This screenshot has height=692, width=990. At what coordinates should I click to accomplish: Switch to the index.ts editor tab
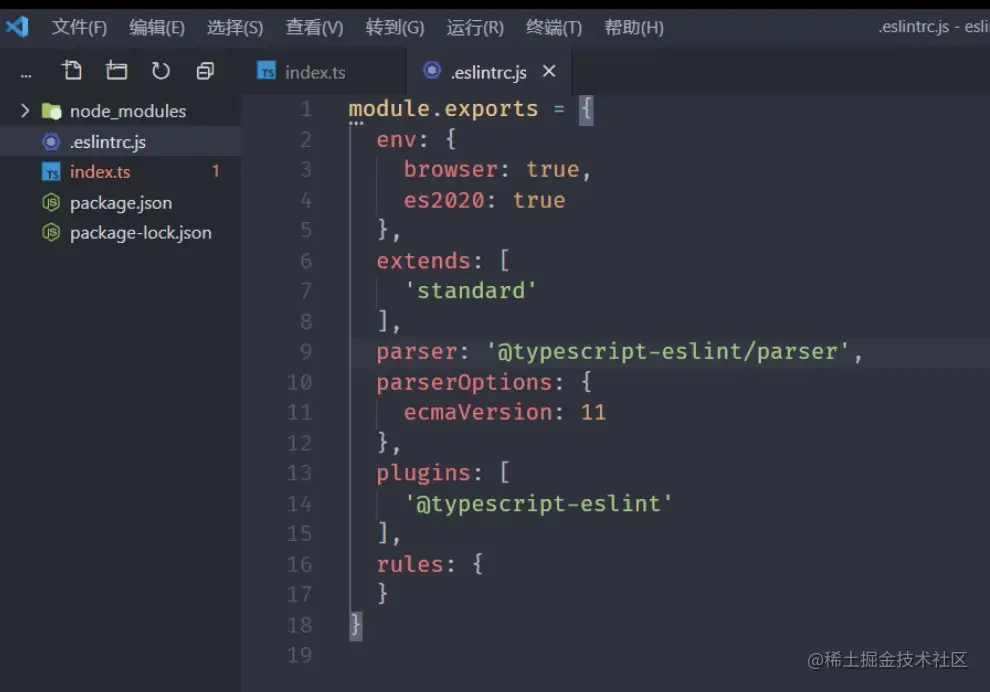tap(315, 72)
